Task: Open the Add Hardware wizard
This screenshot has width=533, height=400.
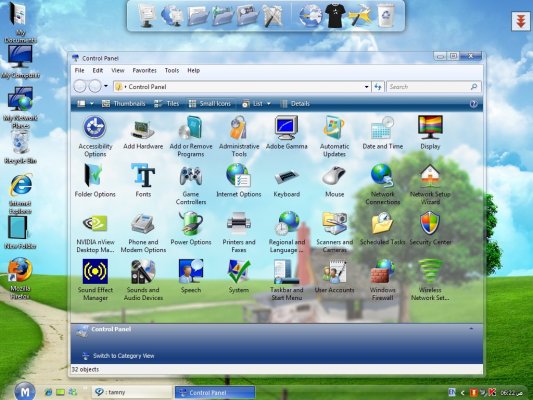Action: [x=143, y=133]
